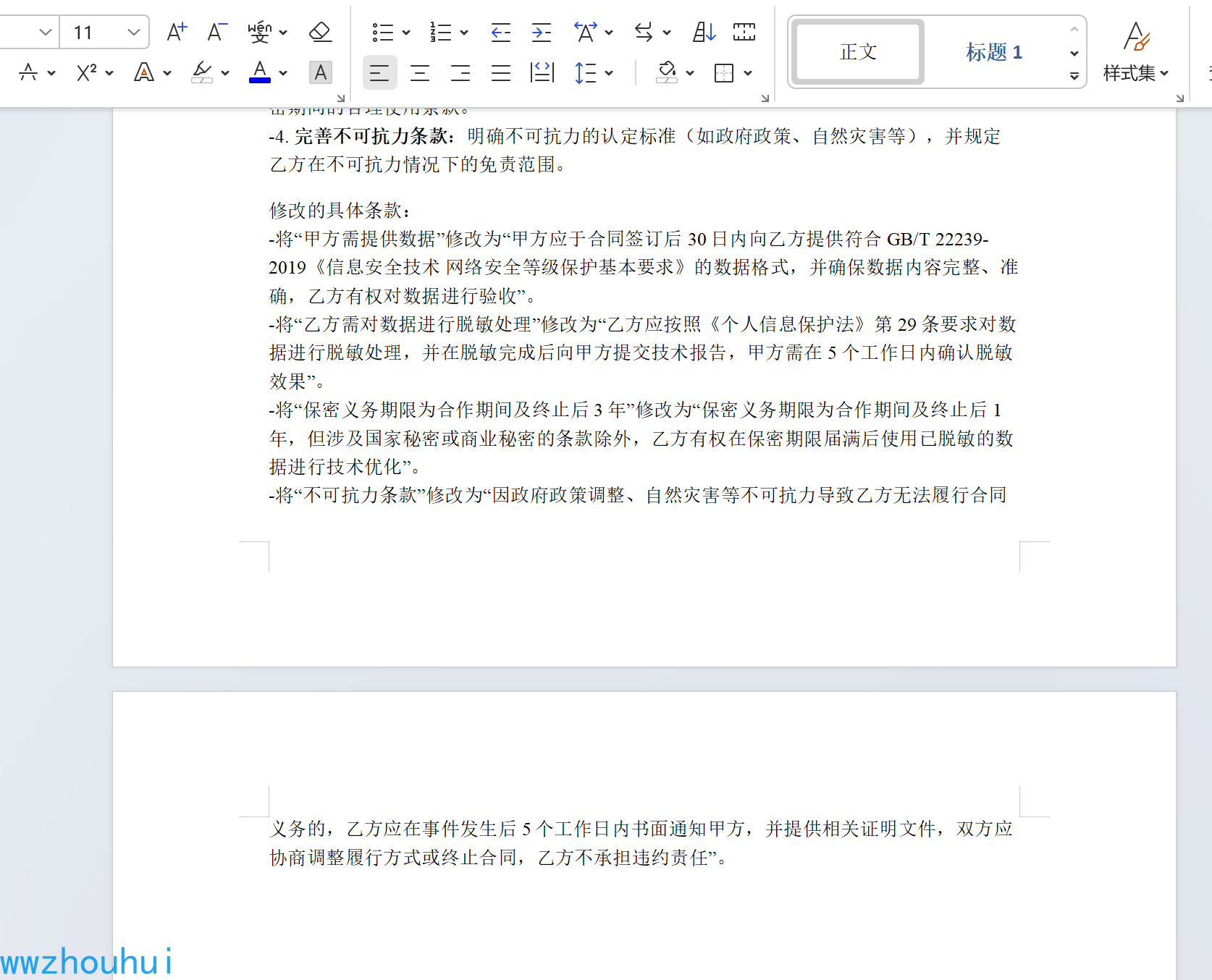Viewport: 1212px width, 980px height.
Task: Apply strikethrough to text
Action: (x=28, y=72)
